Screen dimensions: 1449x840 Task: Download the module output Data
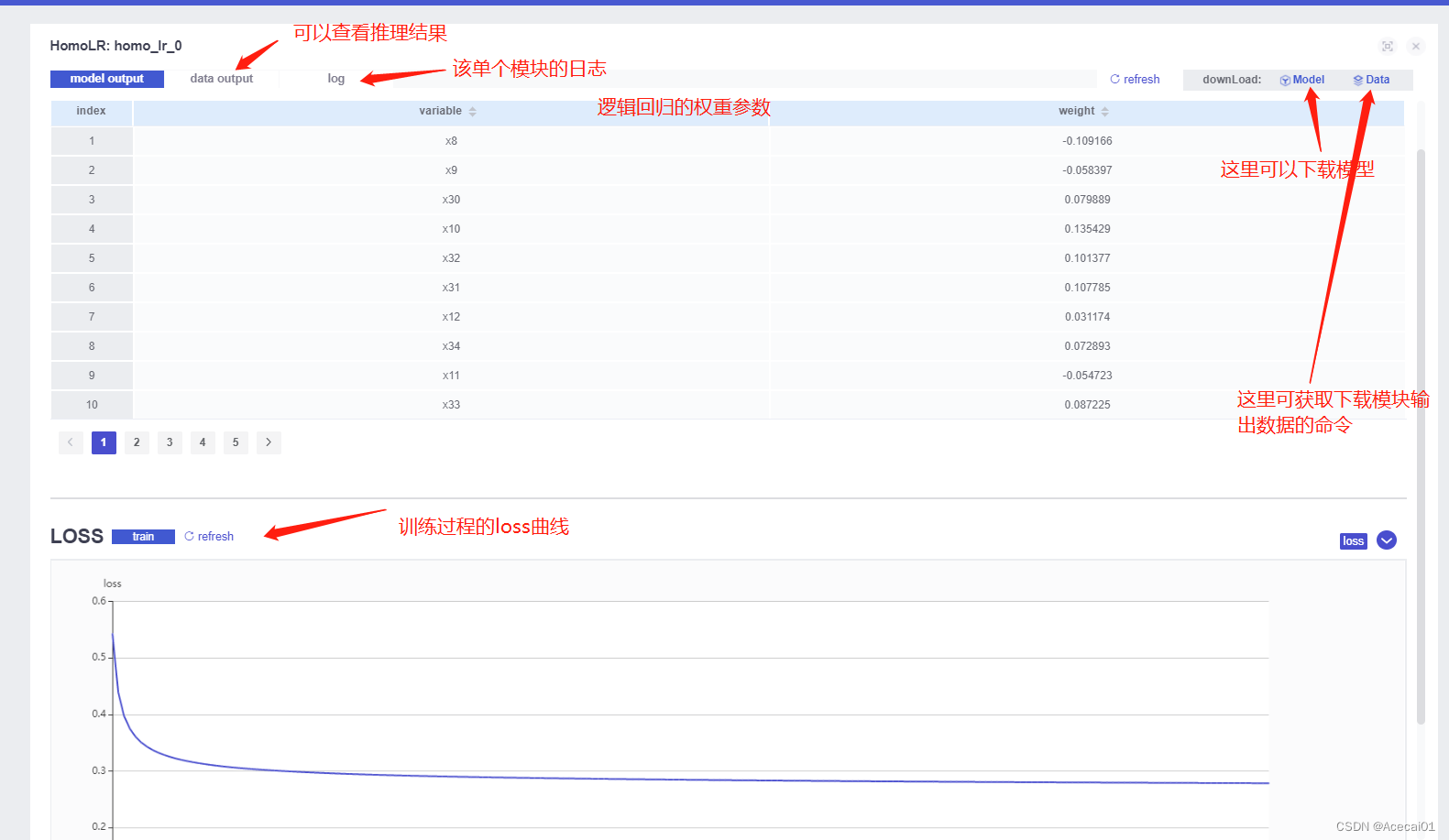[1371, 80]
